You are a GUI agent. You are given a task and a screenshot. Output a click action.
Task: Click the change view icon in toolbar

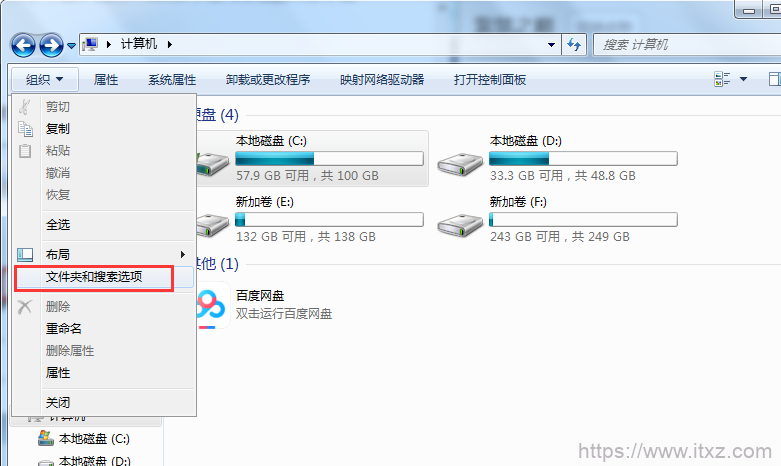pos(722,79)
